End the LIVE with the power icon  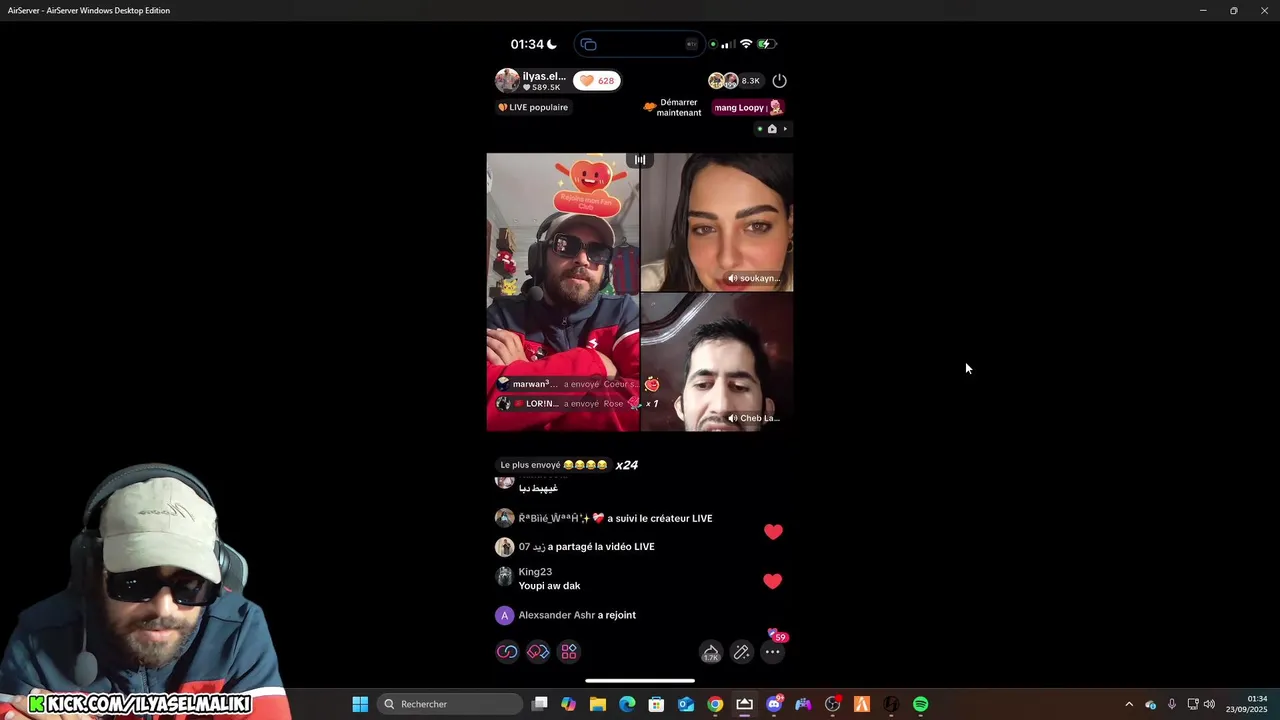pos(780,81)
